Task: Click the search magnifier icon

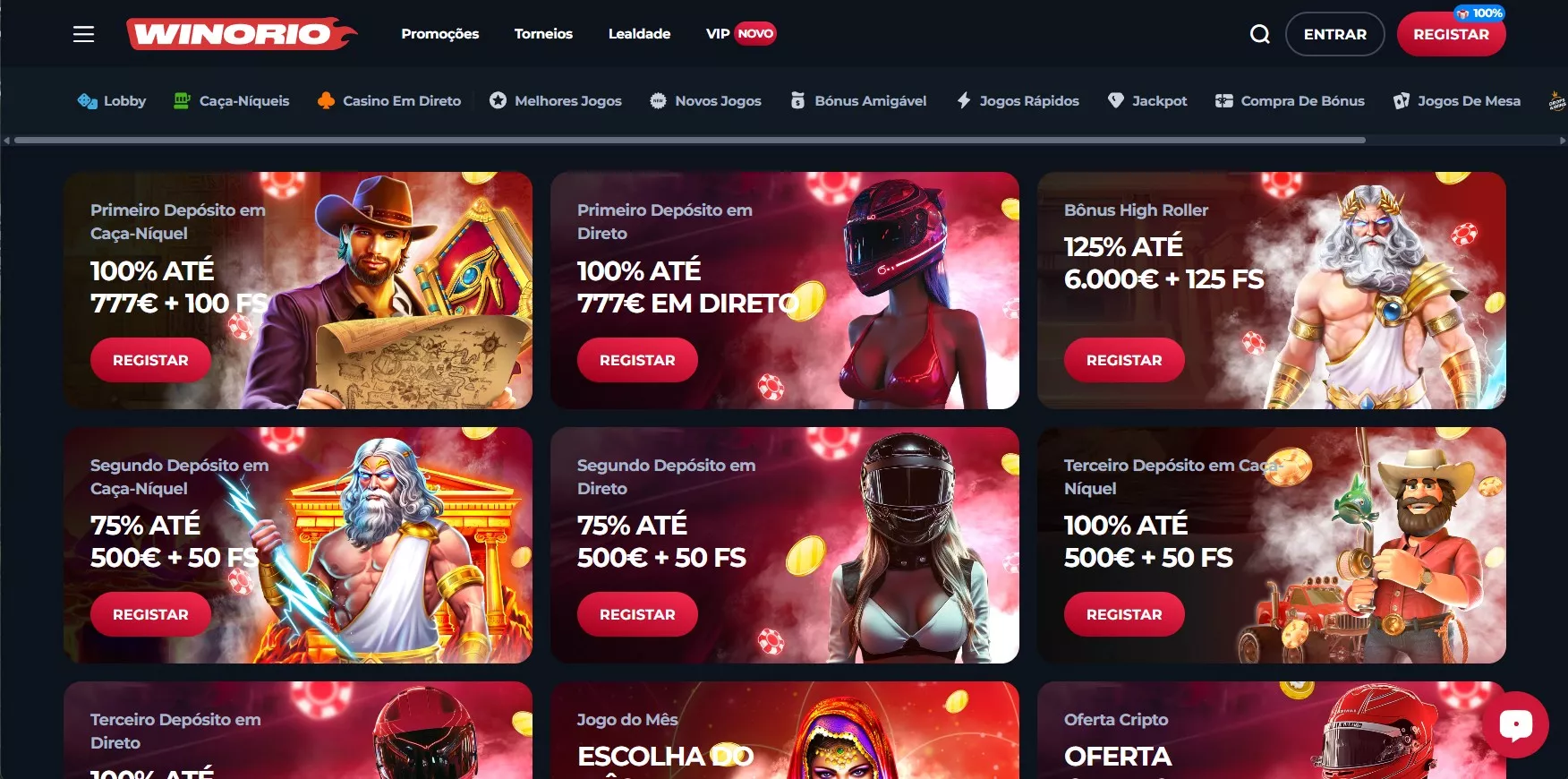Action: 1259,34
